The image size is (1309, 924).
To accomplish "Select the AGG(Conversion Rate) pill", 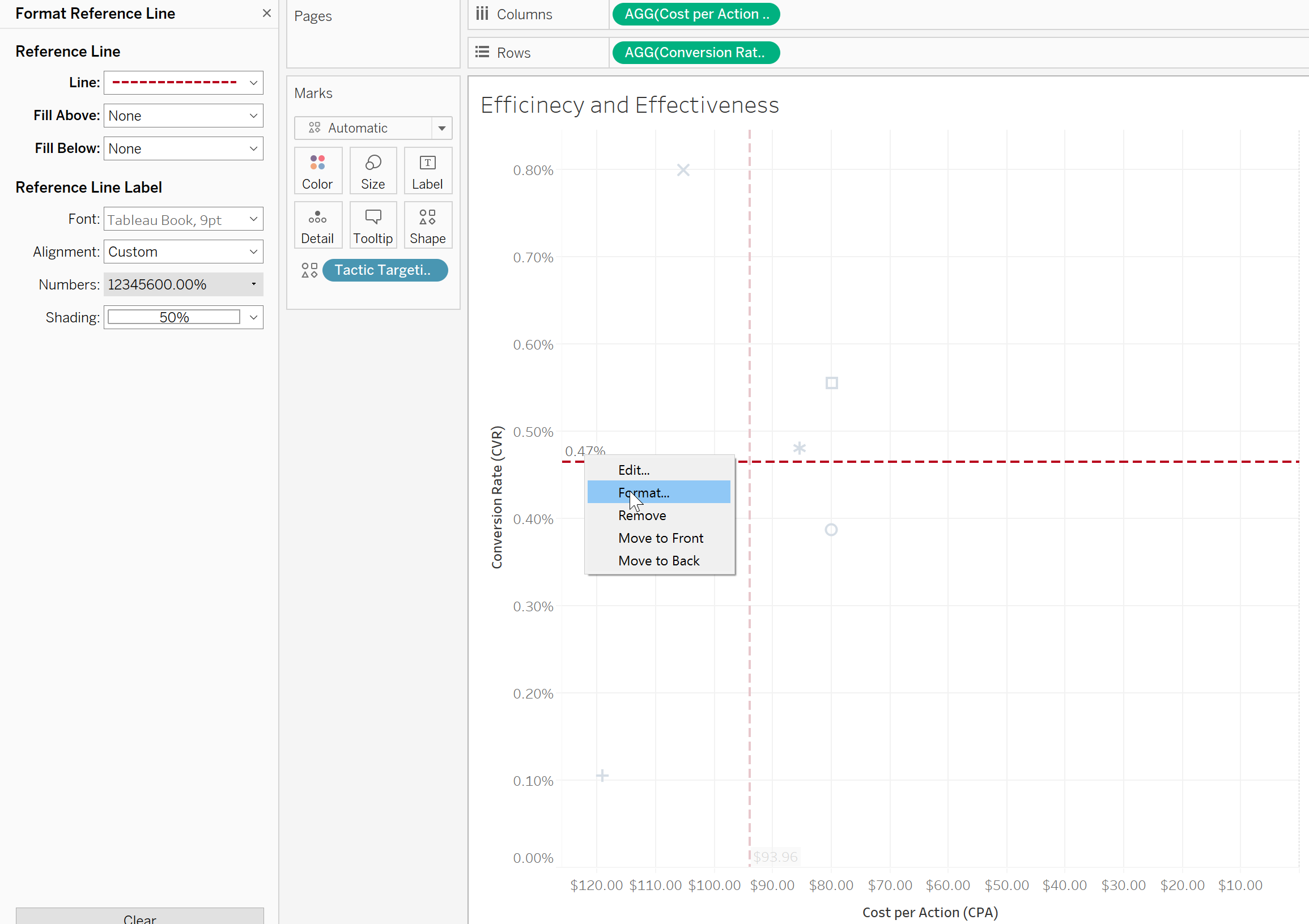I will [696, 53].
